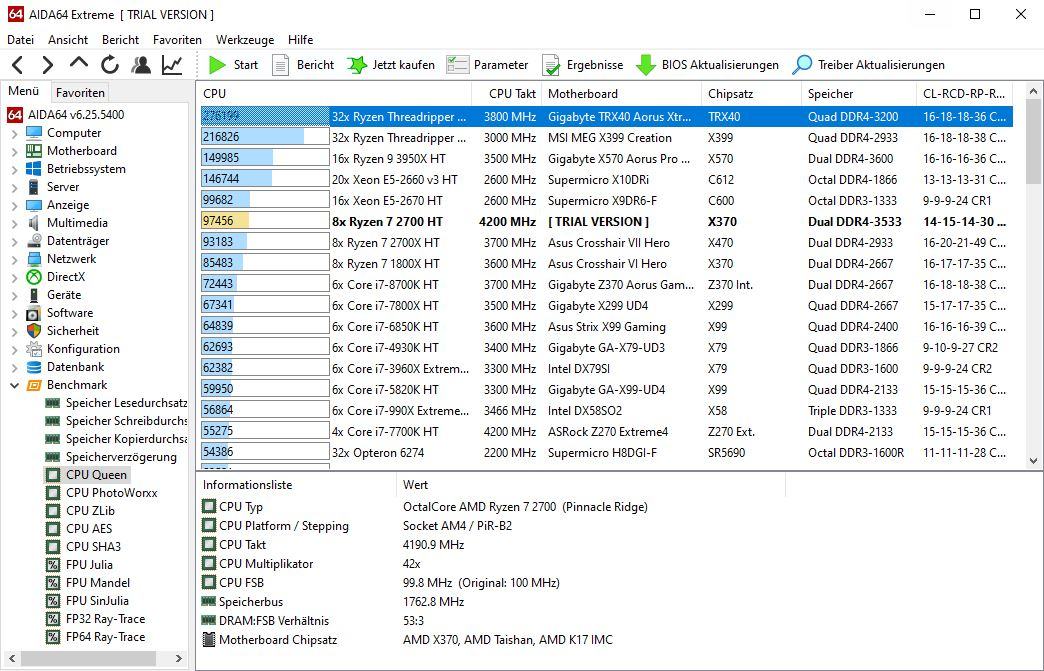Open the Bericht toolbar button
The height and width of the screenshot is (671, 1044).
pos(304,65)
